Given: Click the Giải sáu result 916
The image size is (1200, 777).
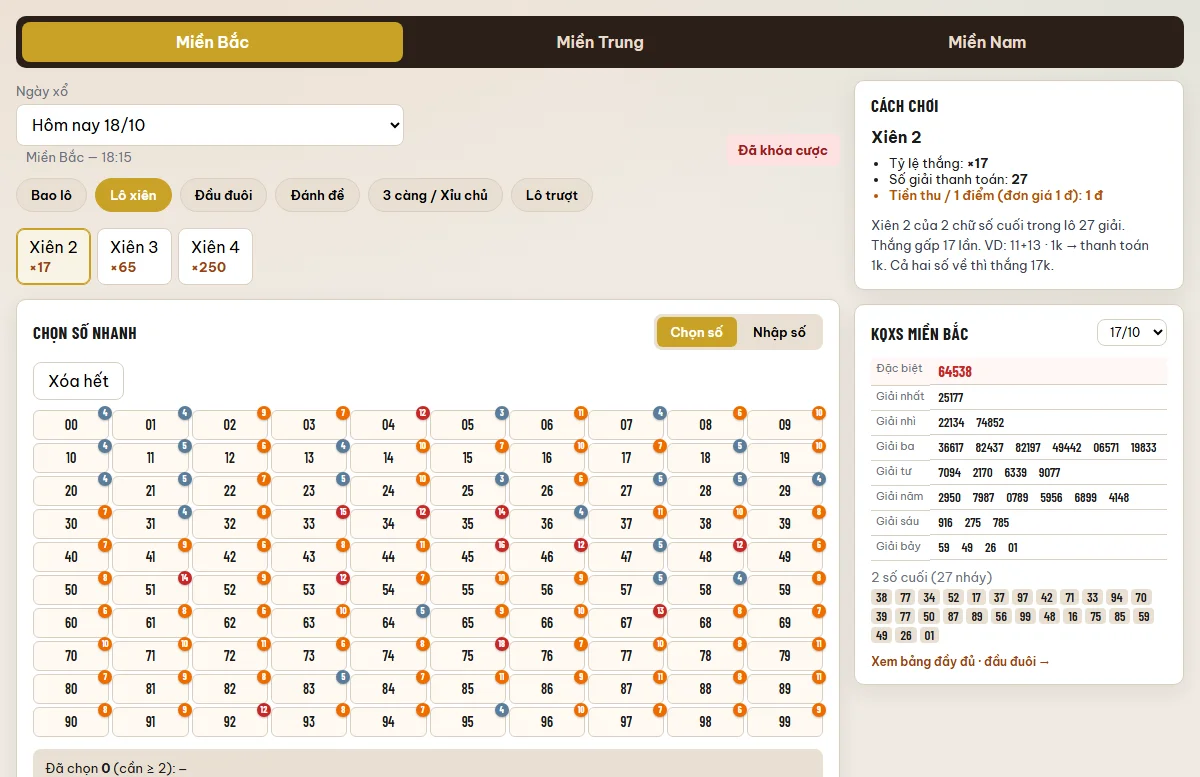Looking at the screenshot, I should pyautogui.click(x=946, y=523).
